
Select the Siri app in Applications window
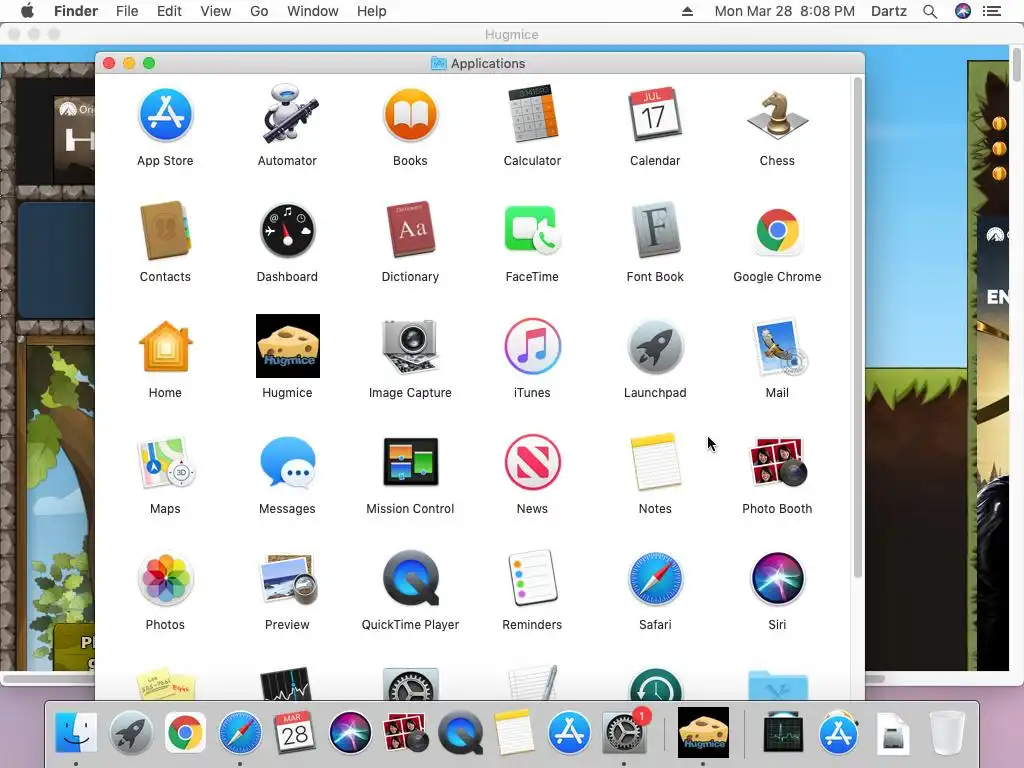tap(777, 578)
